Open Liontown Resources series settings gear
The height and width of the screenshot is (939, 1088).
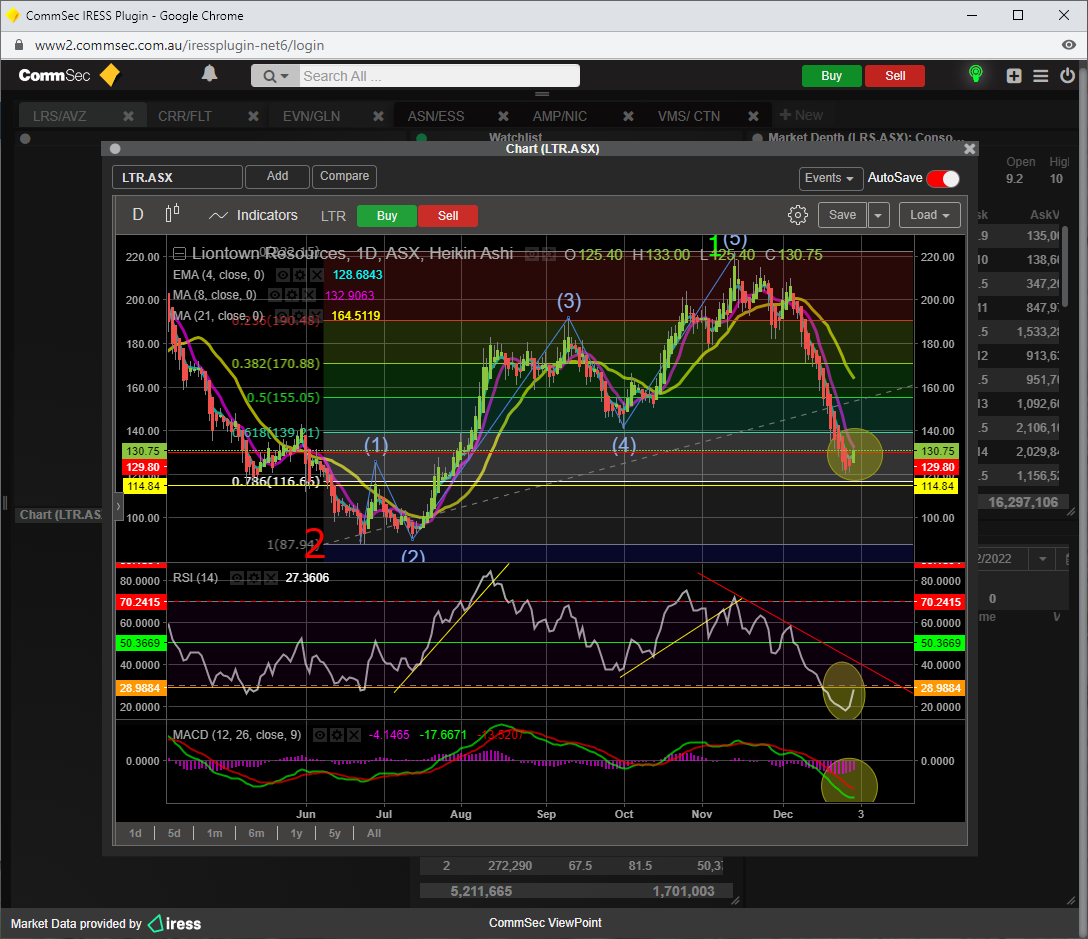coord(549,255)
